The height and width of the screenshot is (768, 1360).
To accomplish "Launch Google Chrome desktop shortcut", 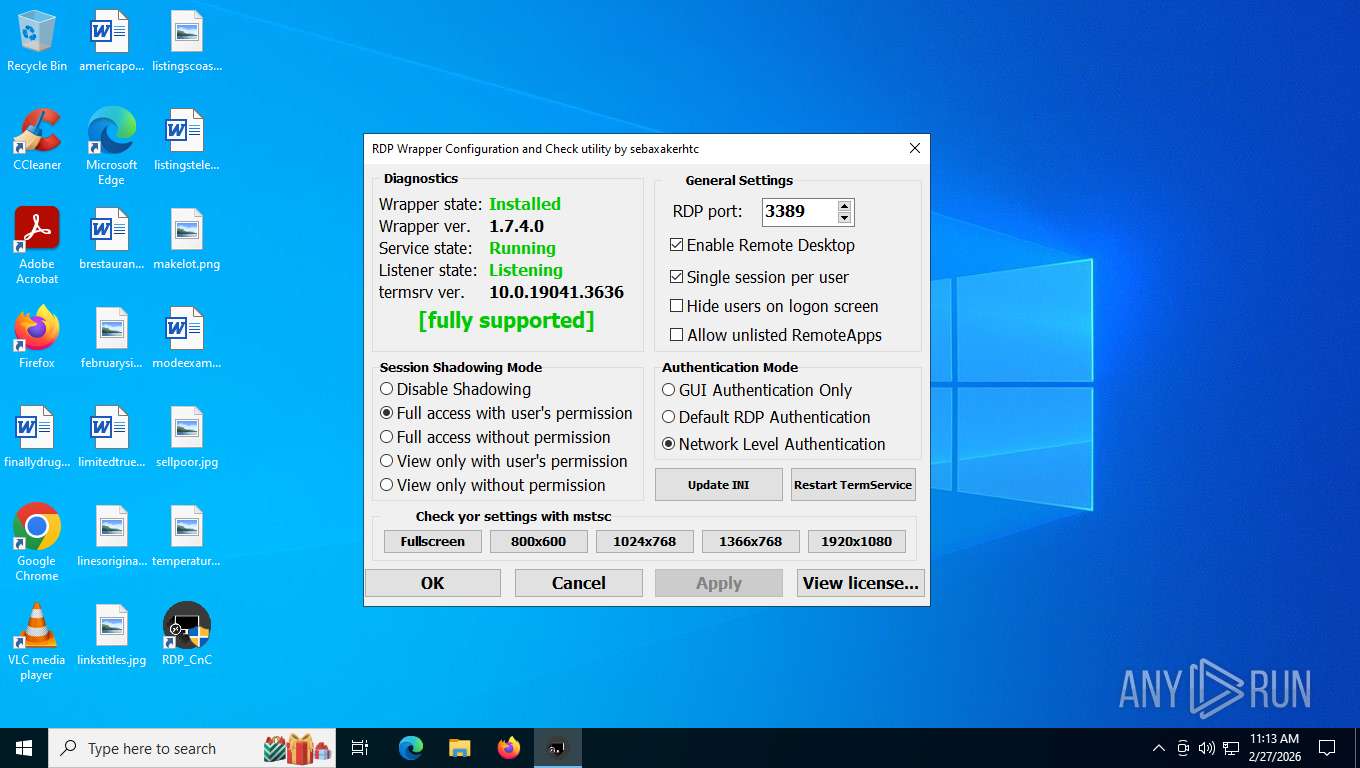I will (37, 543).
